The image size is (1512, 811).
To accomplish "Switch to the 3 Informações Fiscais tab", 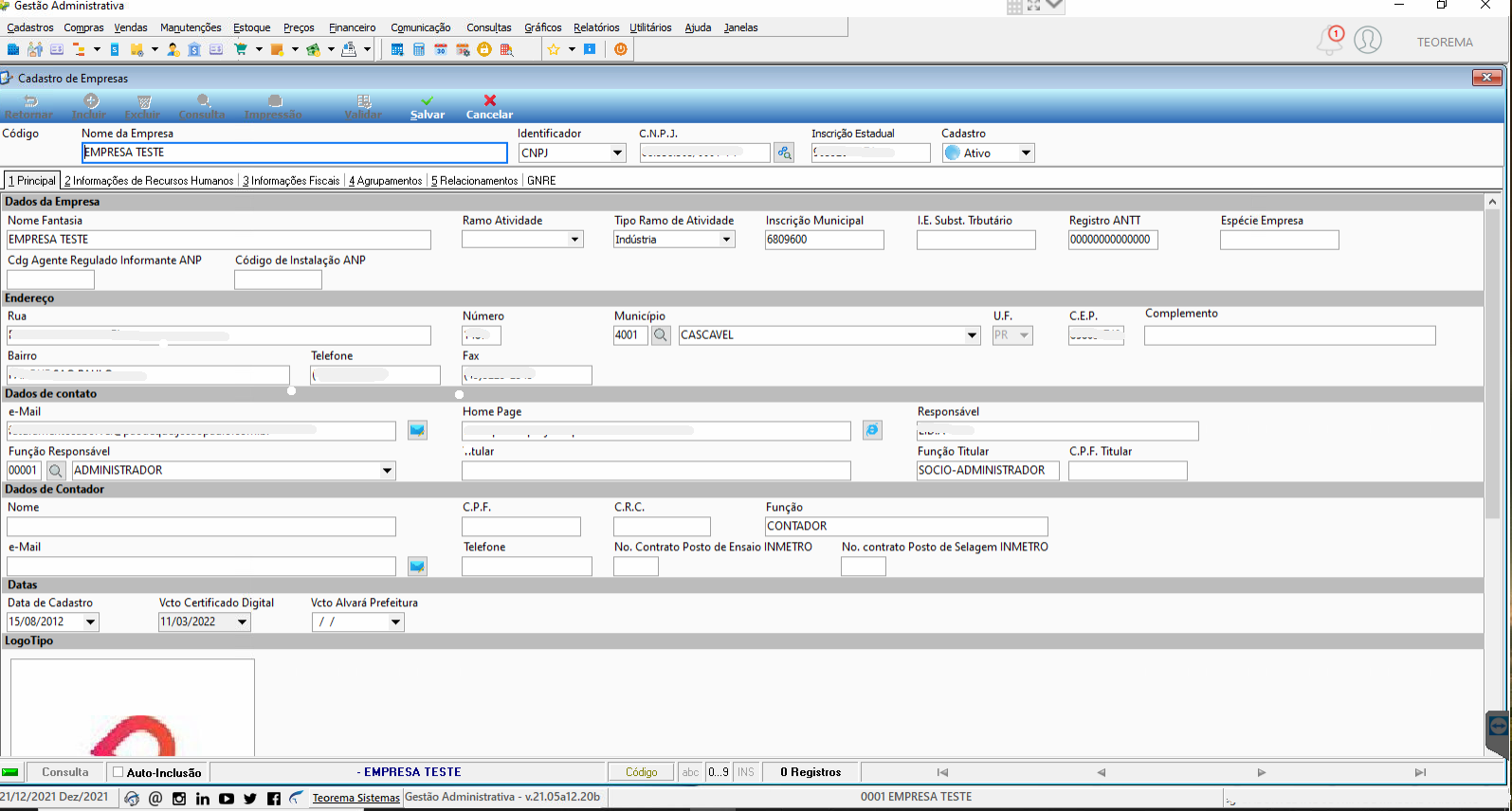I will (291, 181).
